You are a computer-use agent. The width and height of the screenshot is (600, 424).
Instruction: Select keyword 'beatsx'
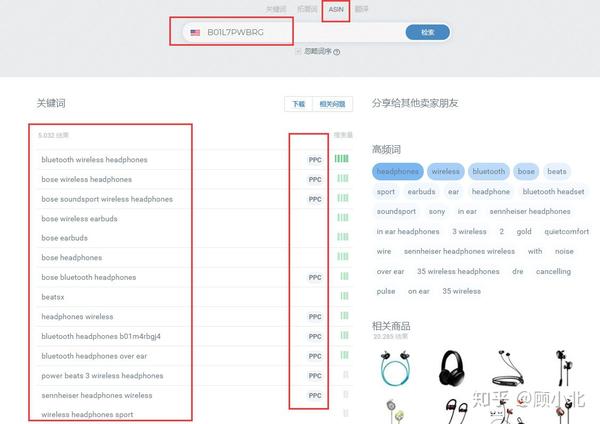pos(53,297)
